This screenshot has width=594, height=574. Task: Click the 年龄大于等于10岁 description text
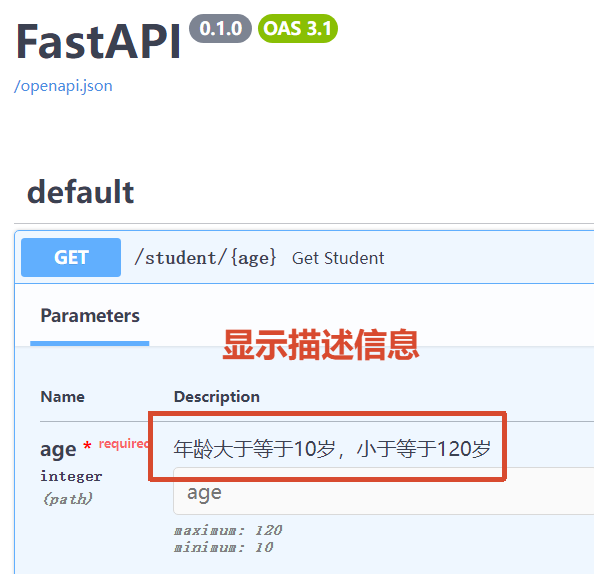click(x=332, y=449)
